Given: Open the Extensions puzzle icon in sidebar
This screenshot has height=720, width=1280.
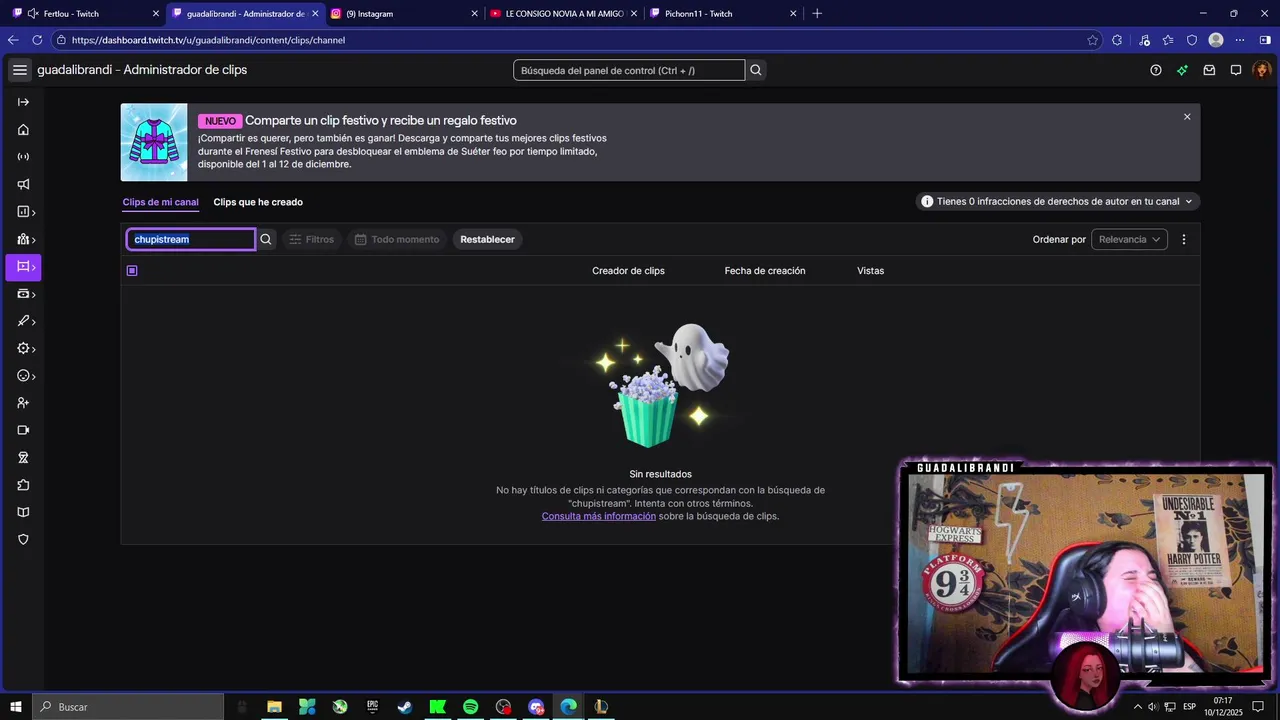Looking at the screenshot, I should coord(23,485).
